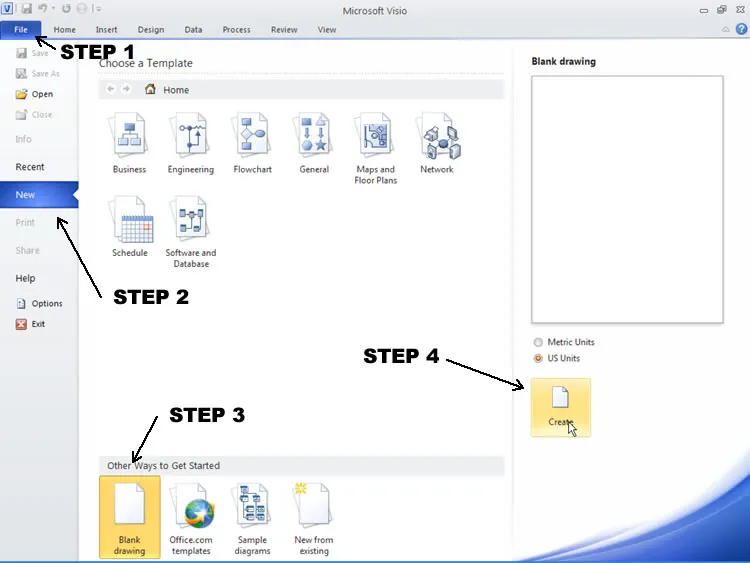Select Print in the backstage menu
Viewport: 750px width, 563px height.
point(25,222)
